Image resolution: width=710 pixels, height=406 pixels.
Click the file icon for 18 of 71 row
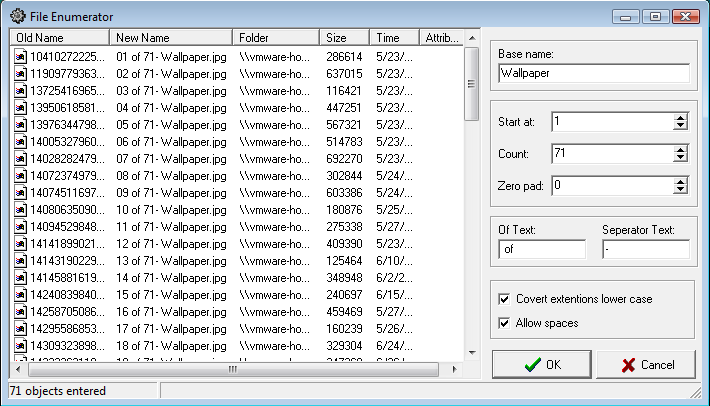click(x=20, y=346)
